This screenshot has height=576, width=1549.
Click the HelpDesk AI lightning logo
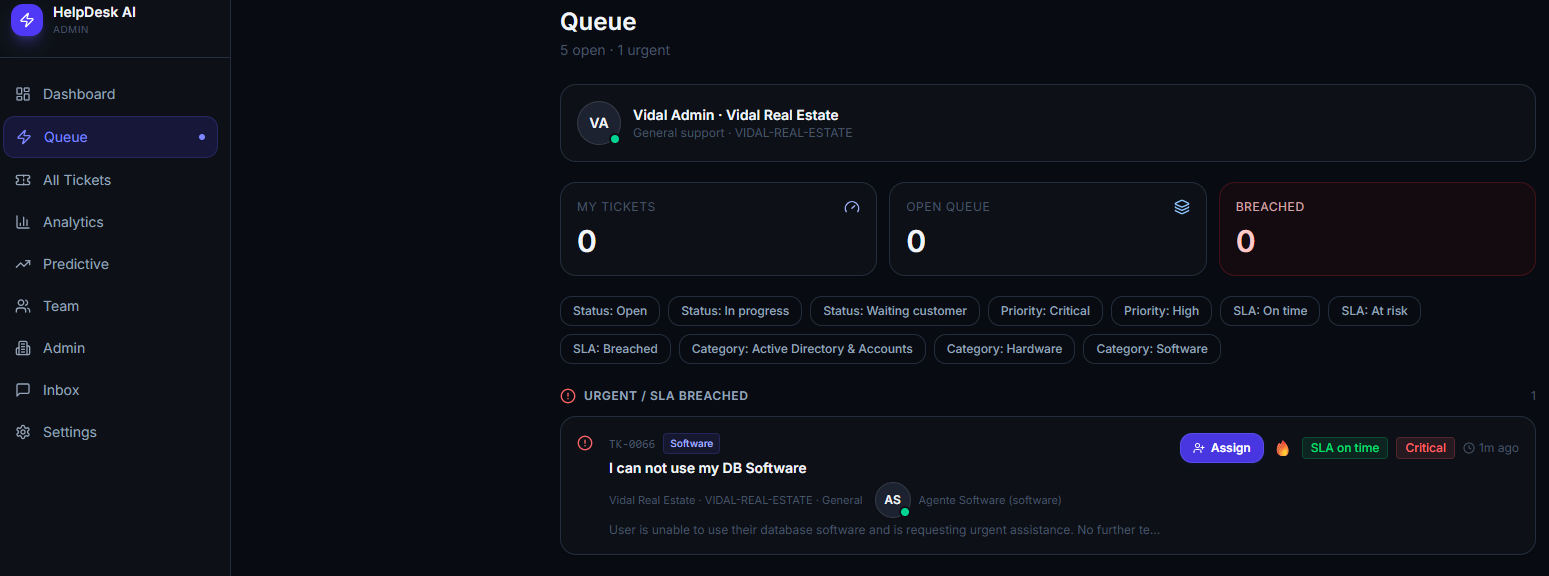[27, 20]
